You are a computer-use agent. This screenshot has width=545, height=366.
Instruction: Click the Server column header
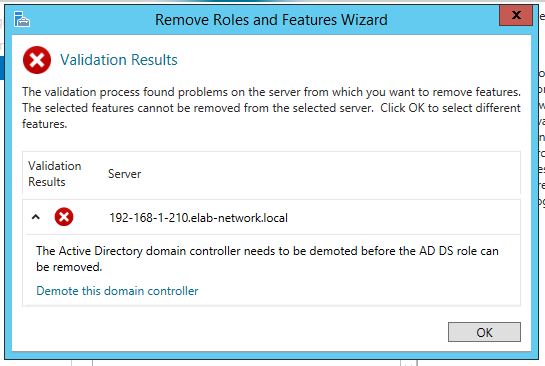click(124, 173)
